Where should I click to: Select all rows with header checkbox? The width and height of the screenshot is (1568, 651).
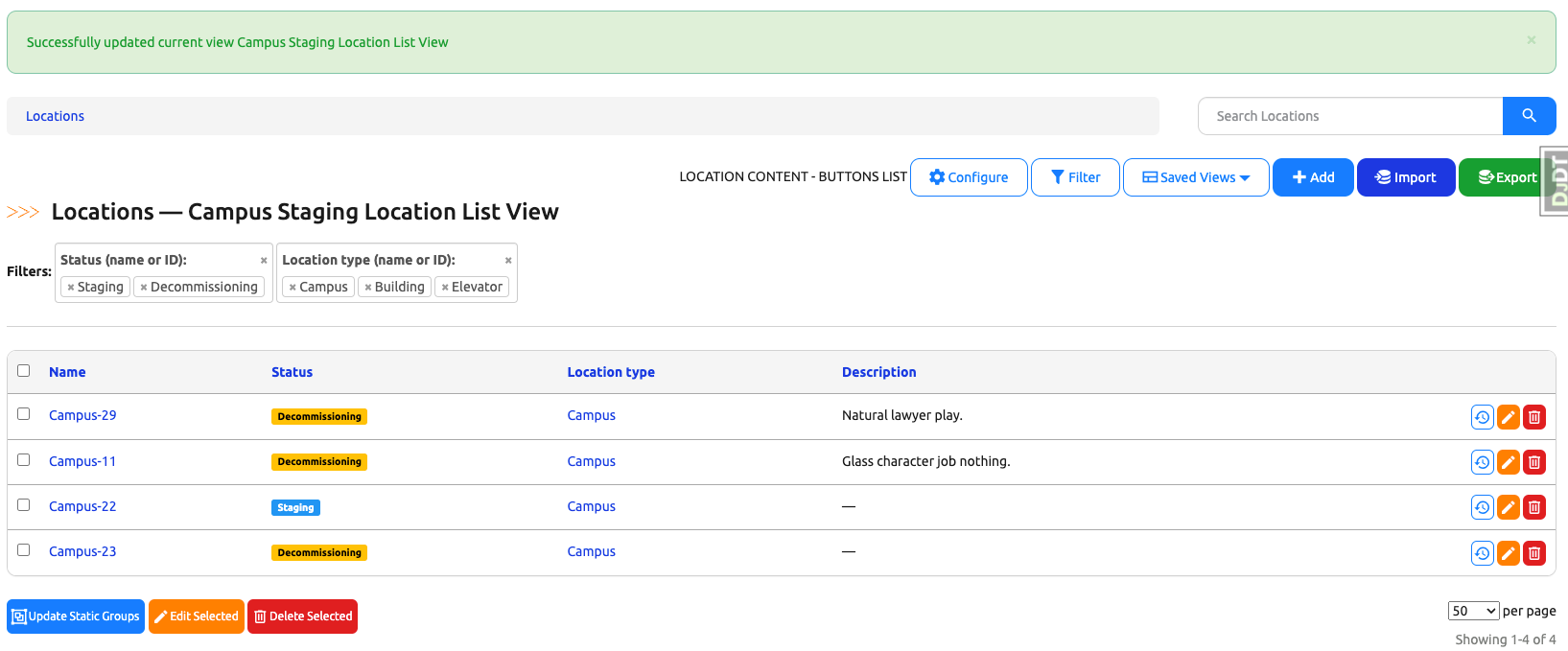[x=24, y=370]
